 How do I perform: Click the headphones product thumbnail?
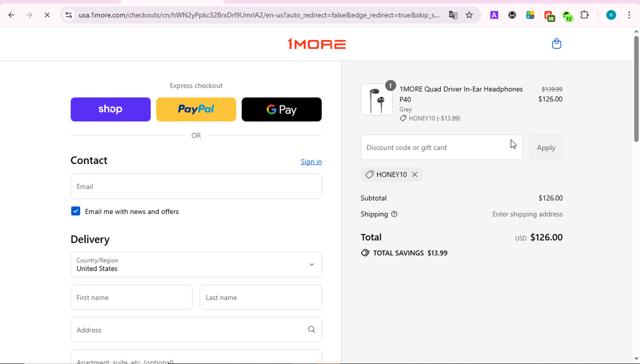377,100
